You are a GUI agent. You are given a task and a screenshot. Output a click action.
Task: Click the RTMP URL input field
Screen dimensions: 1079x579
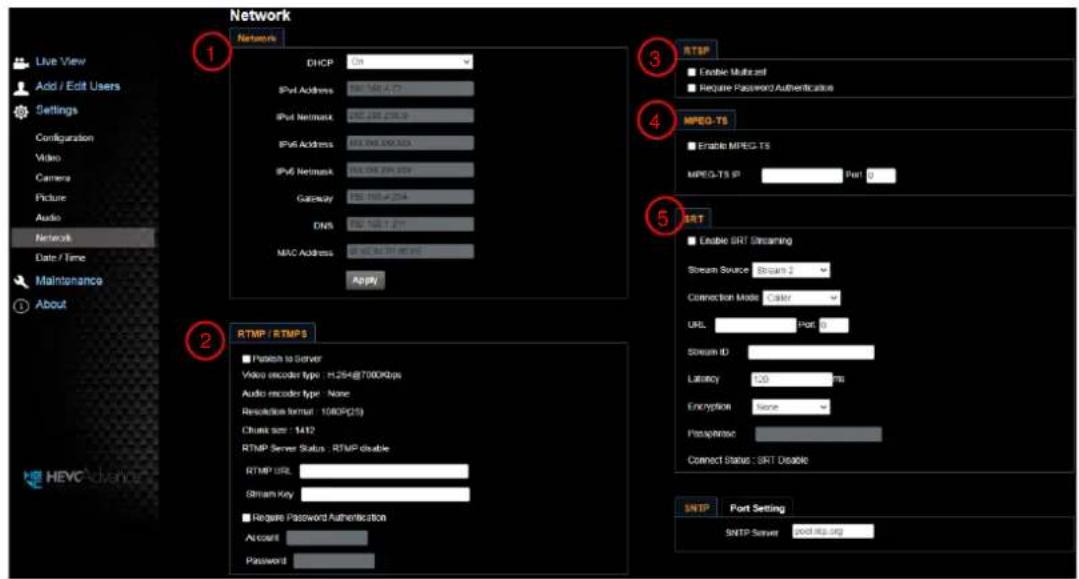click(384, 472)
